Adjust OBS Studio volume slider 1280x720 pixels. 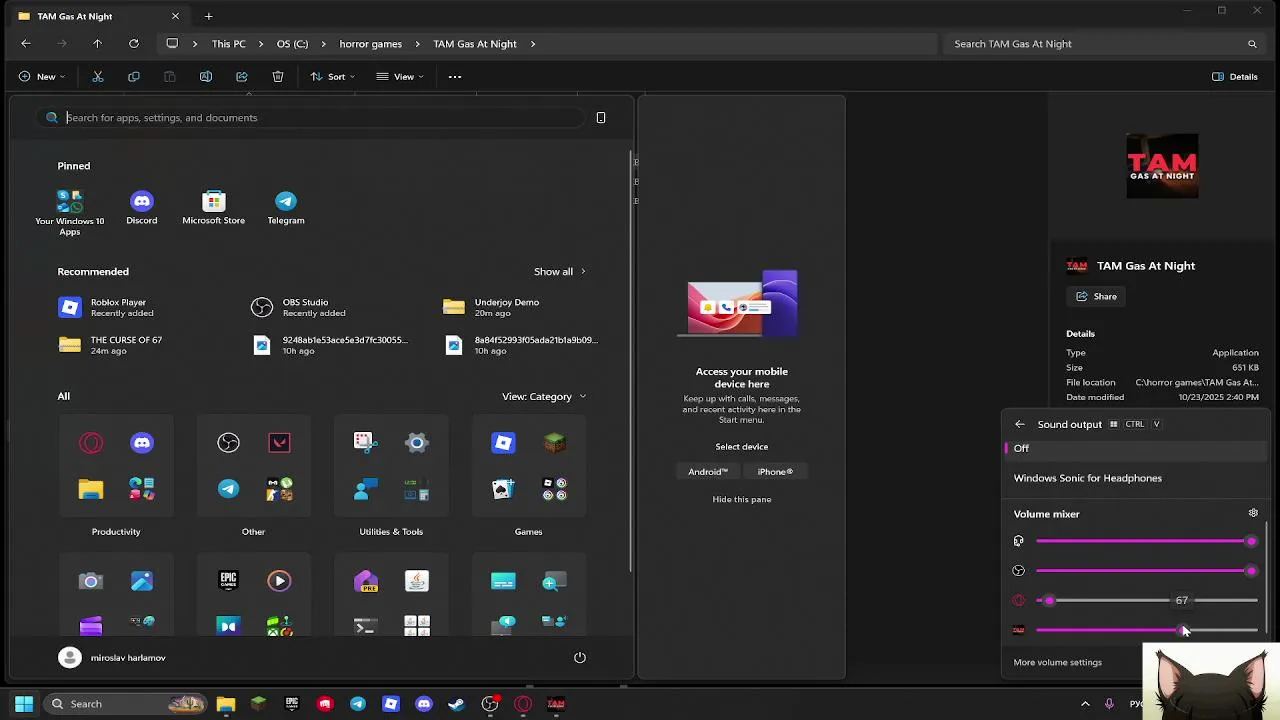pos(1147,571)
